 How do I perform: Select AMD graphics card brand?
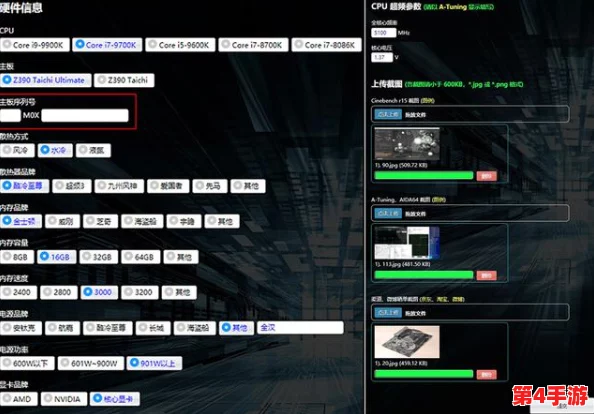pyautogui.click(x=19, y=399)
